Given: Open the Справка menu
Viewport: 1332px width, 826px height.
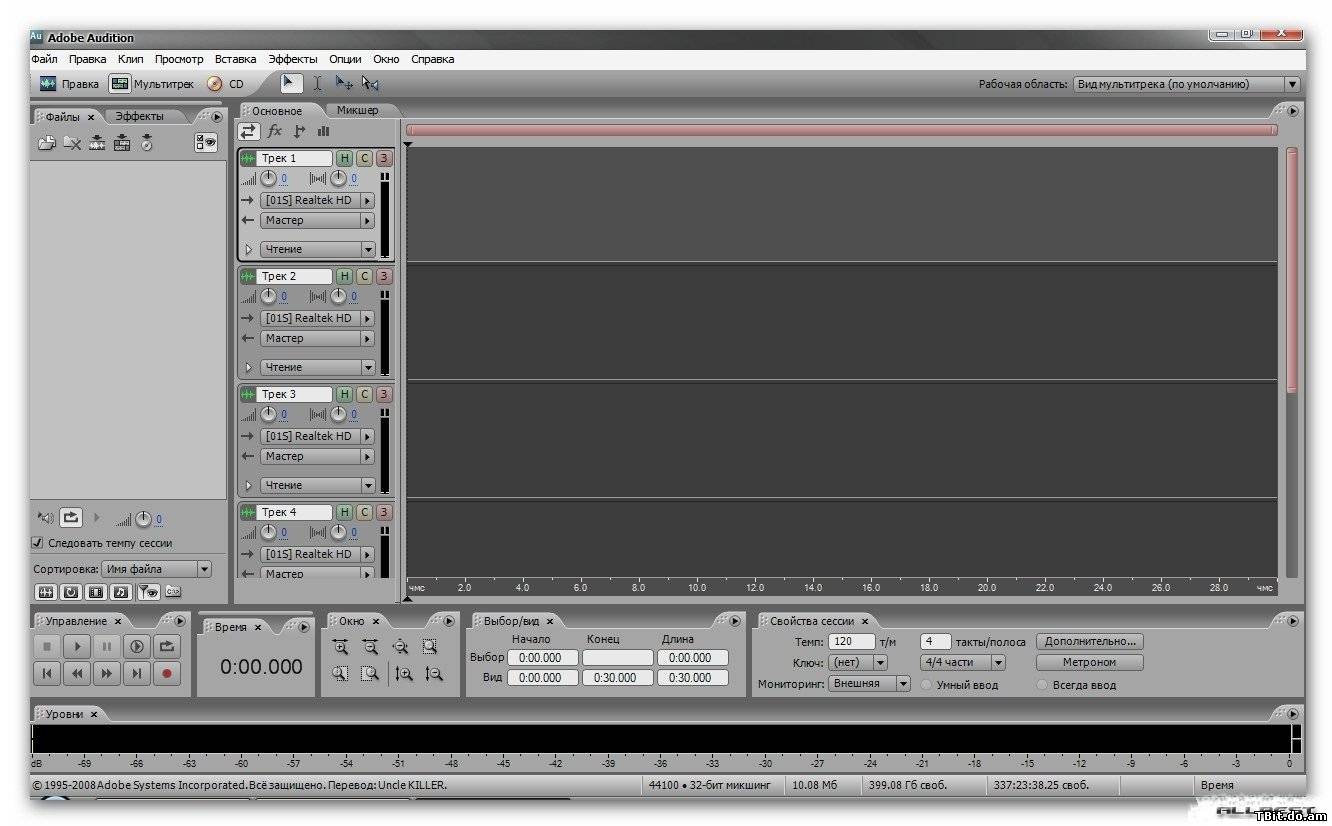Looking at the screenshot, I should (433, 59).
